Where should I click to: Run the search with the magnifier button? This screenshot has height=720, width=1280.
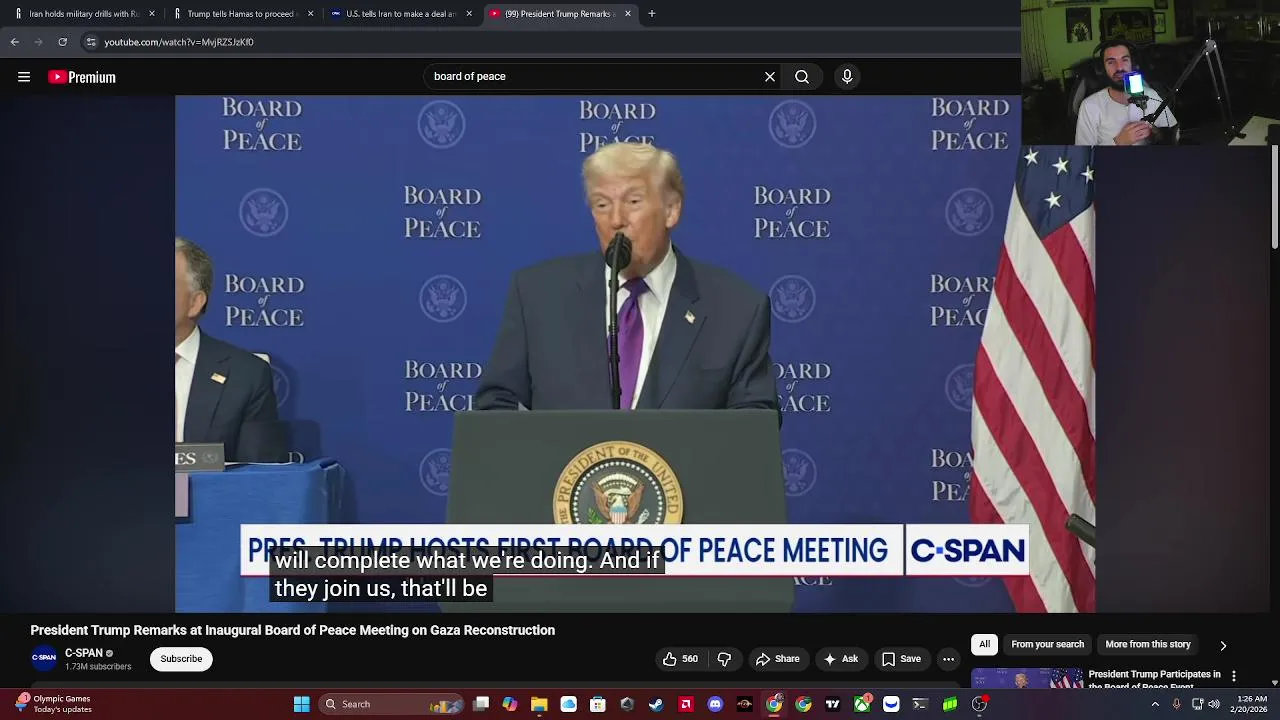click(x=802, y=76)
